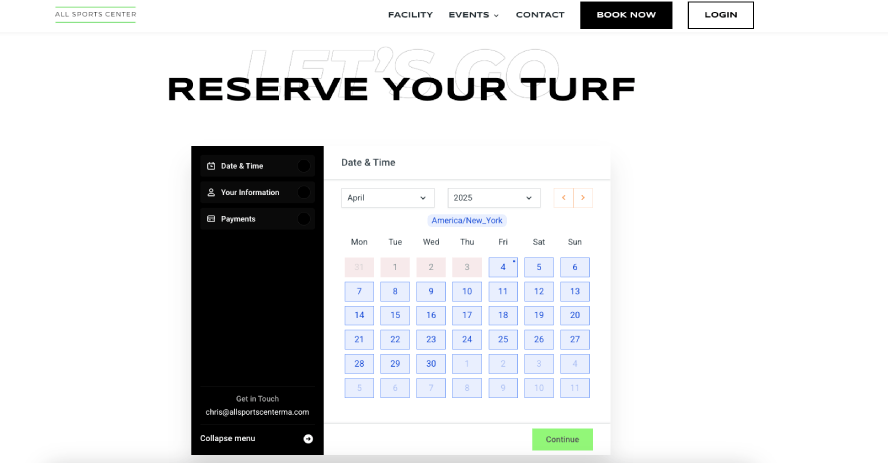Open the Contact menu item

540,15
